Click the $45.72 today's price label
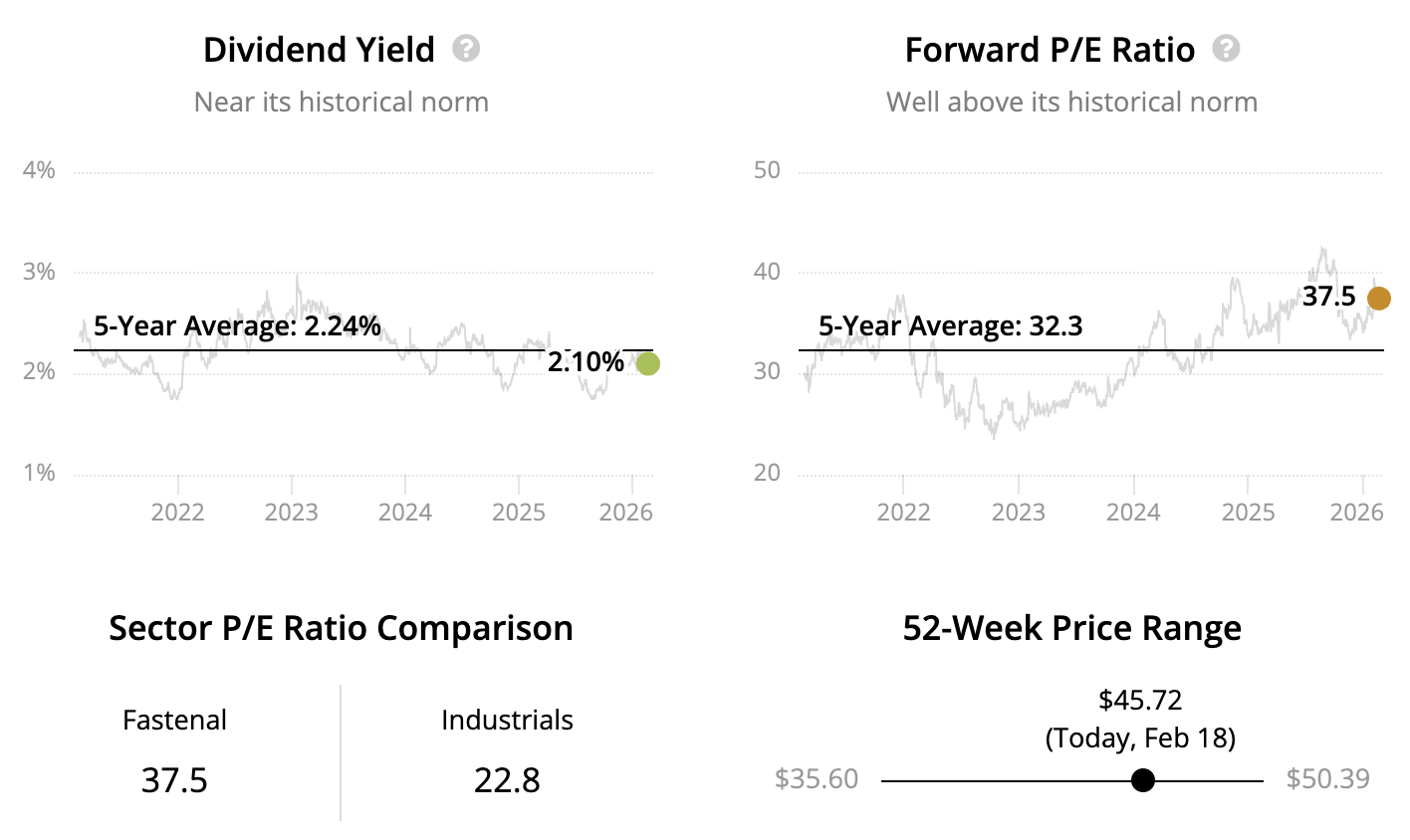Screen dimensions: 1410x840 [x=1140, y=700]
